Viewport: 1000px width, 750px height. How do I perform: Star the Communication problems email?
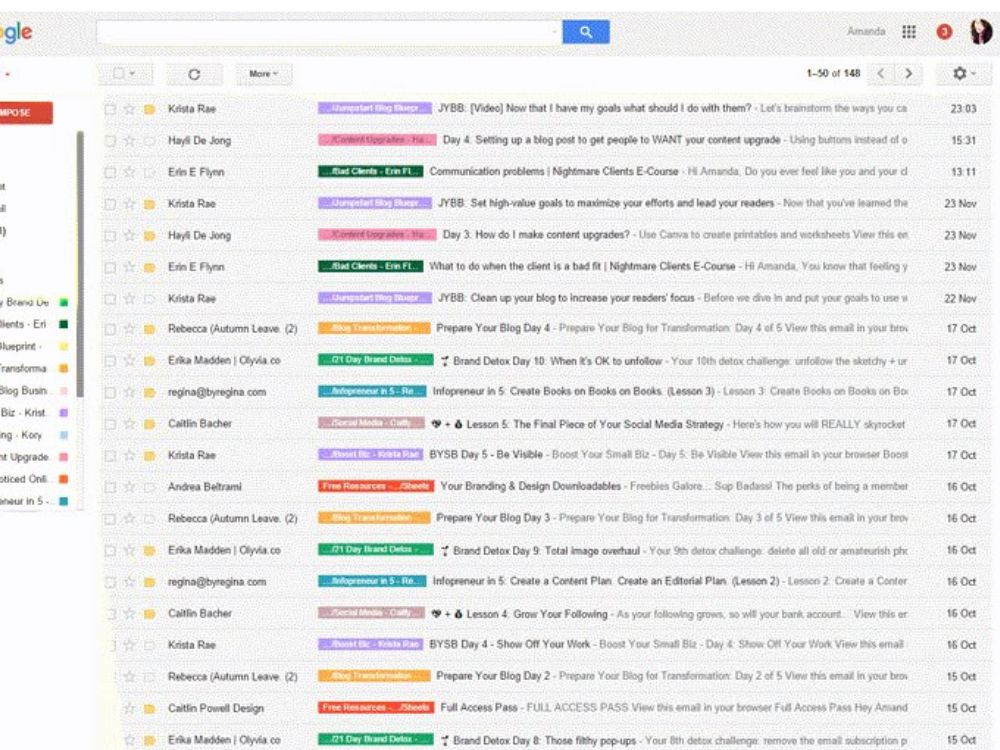(x=129, y=172)
